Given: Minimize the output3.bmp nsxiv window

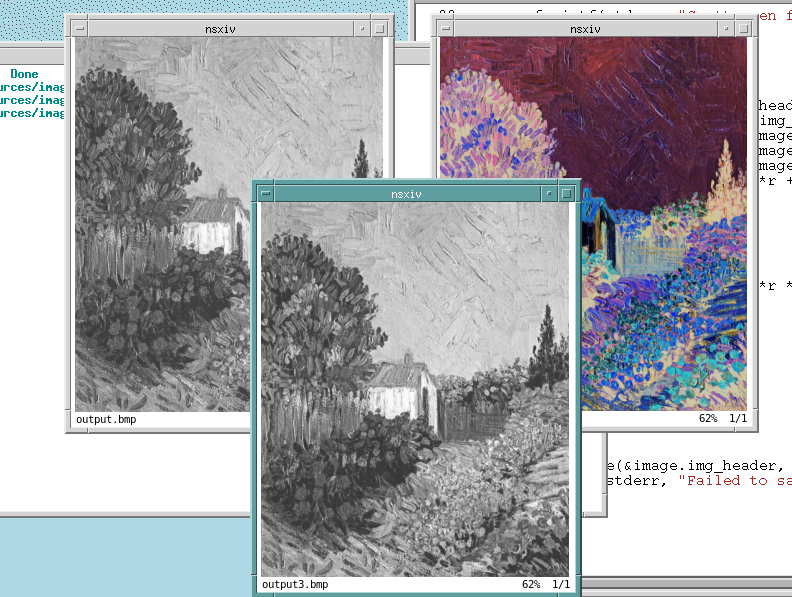Looking at the screenshot, I should coord(549,193).
